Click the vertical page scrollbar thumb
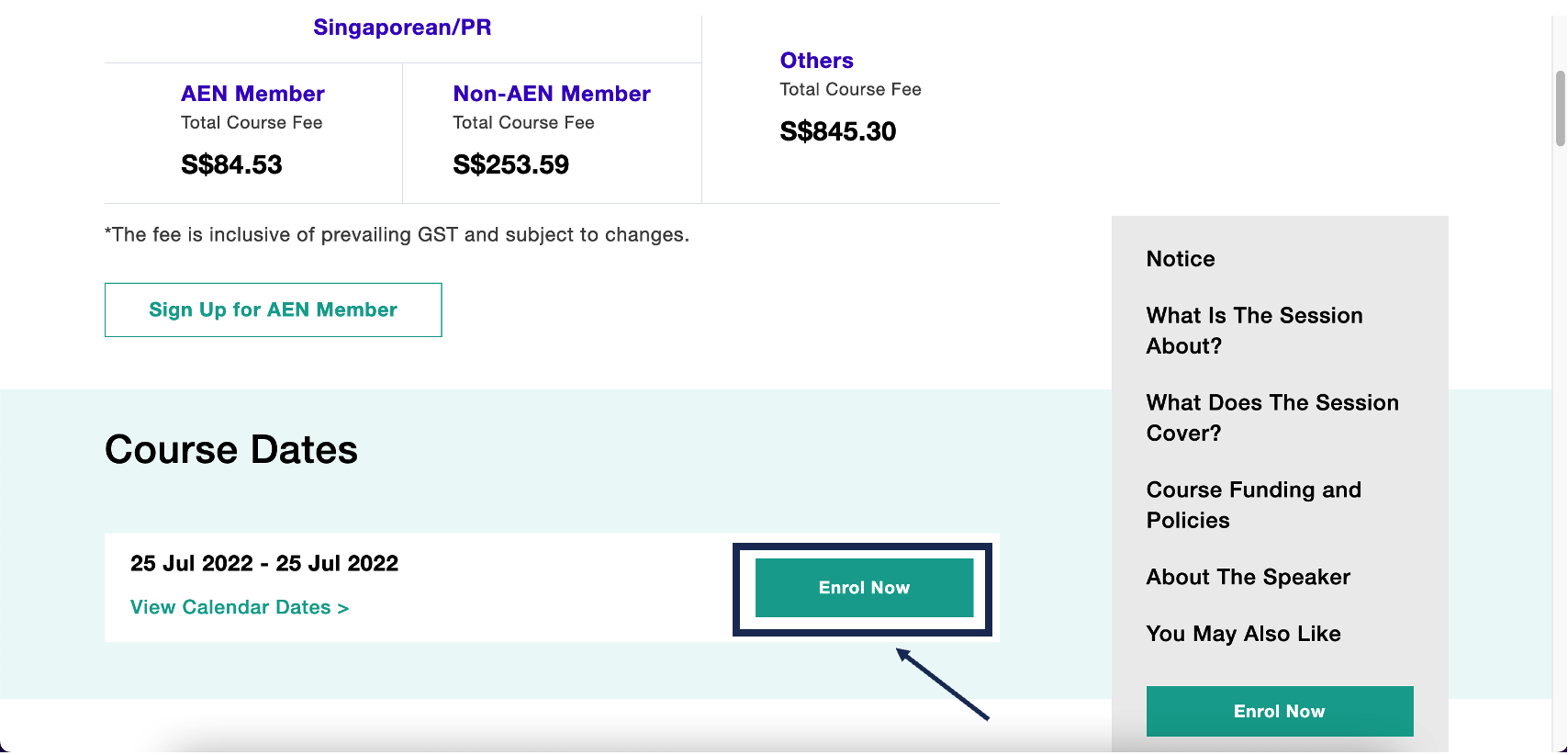1568x755 pixels. 1560,108
